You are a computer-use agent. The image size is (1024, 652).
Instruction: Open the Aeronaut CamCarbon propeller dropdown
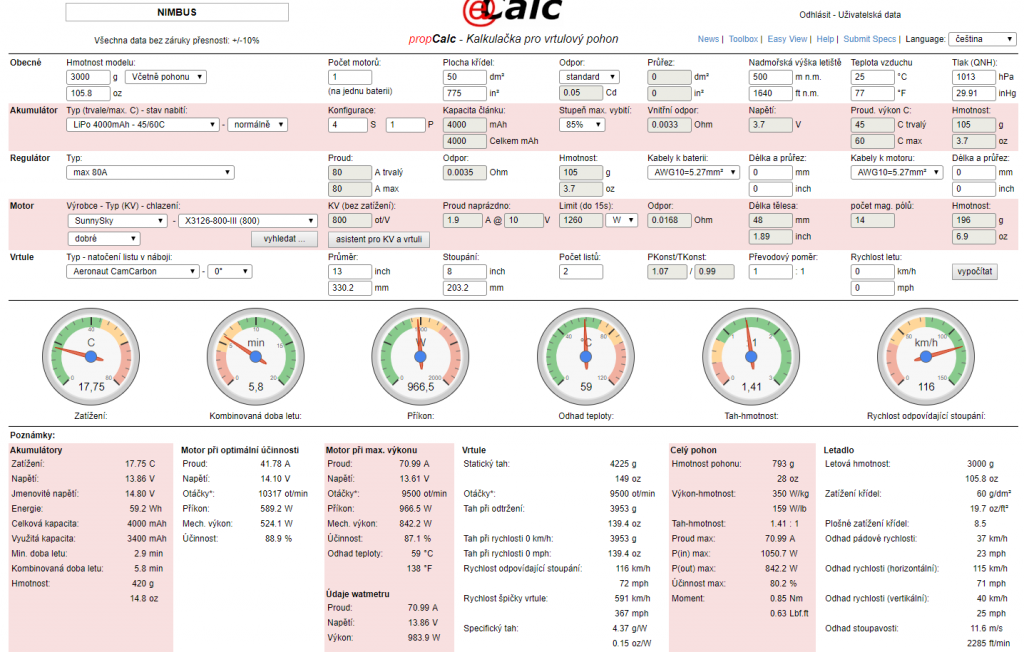point(133,271)
